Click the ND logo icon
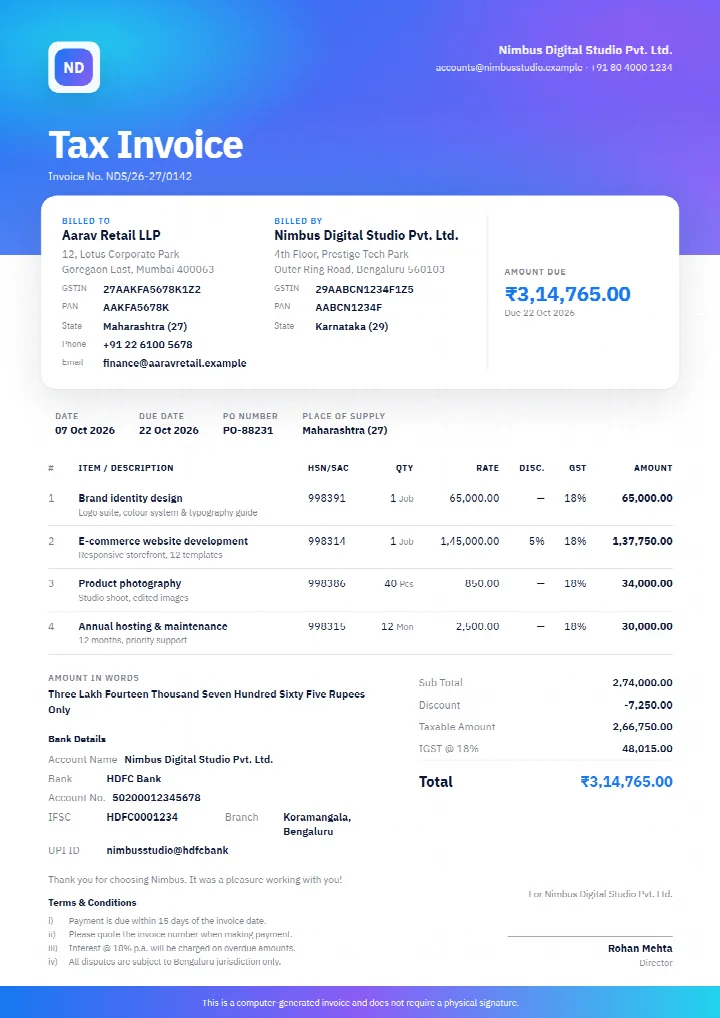The height and width of the screenshot is (1018, 720). (x=74, y=68)
